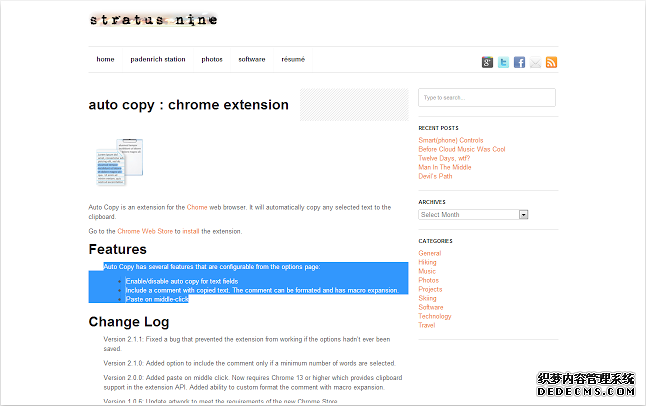Open the Technology category
Viewport: 646px width, 406px height.
pyautogui.click(x=435, y=317)
